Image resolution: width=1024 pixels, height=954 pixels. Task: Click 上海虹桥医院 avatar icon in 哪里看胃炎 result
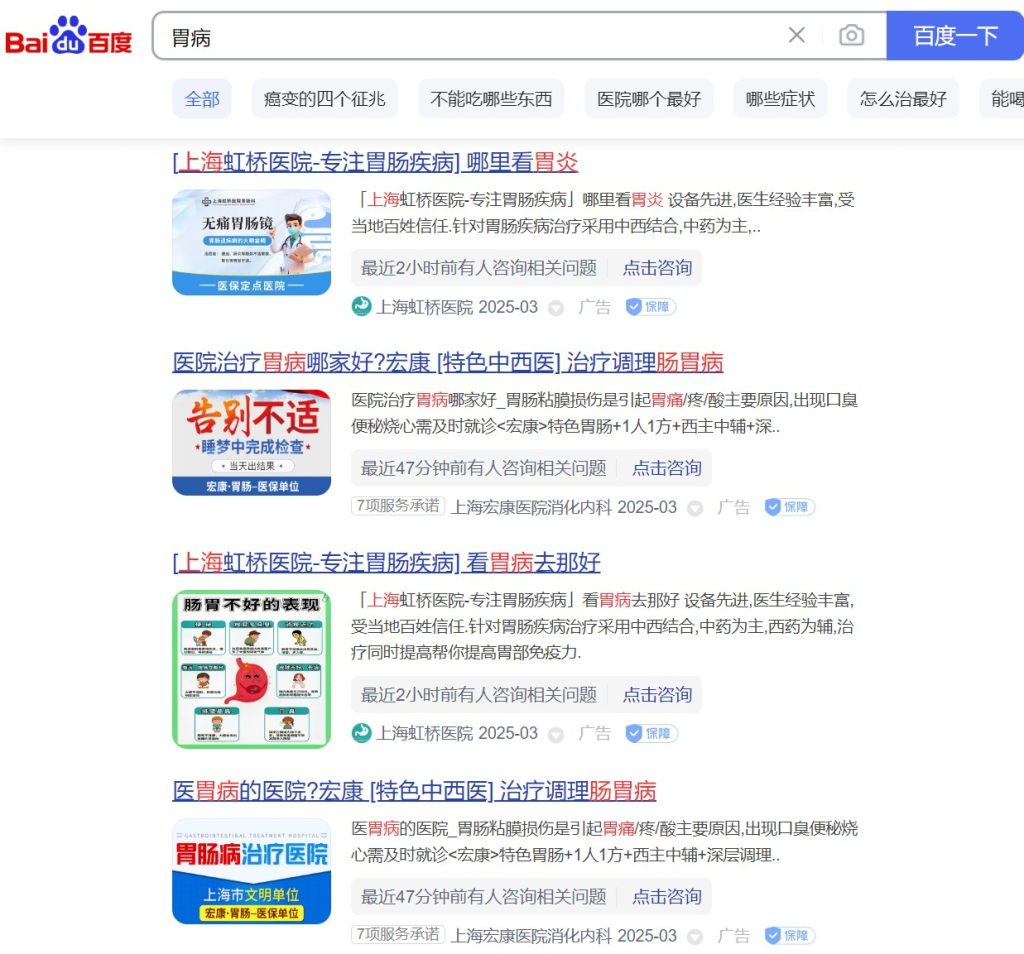click(x=361, y=306)
